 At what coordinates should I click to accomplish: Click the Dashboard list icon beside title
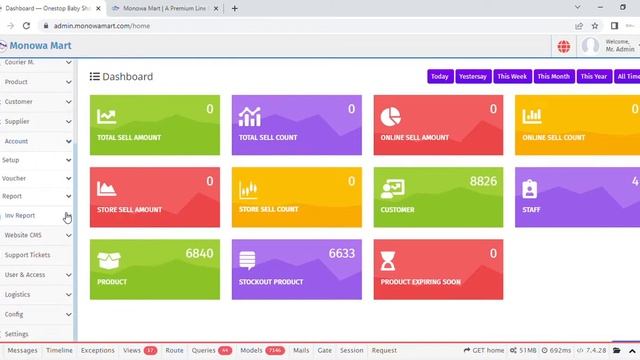coord(95,76)
